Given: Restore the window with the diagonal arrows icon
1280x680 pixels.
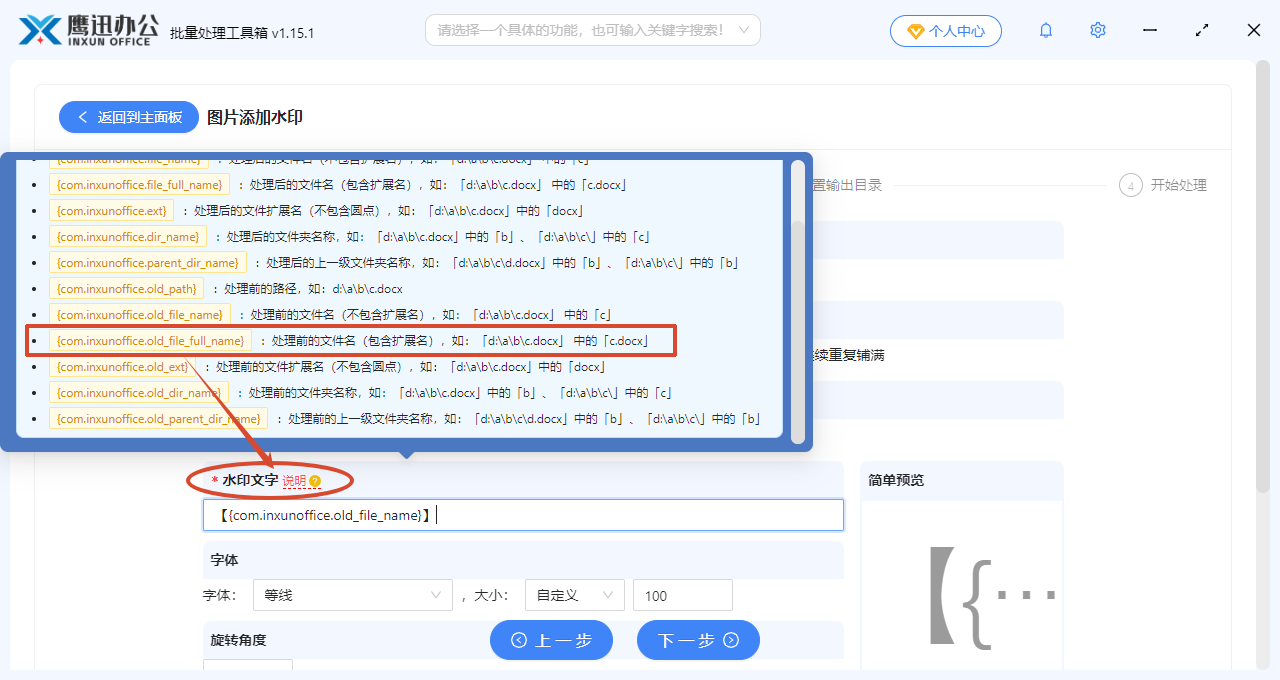Looking at the screenshot, I should point(1202,30).
